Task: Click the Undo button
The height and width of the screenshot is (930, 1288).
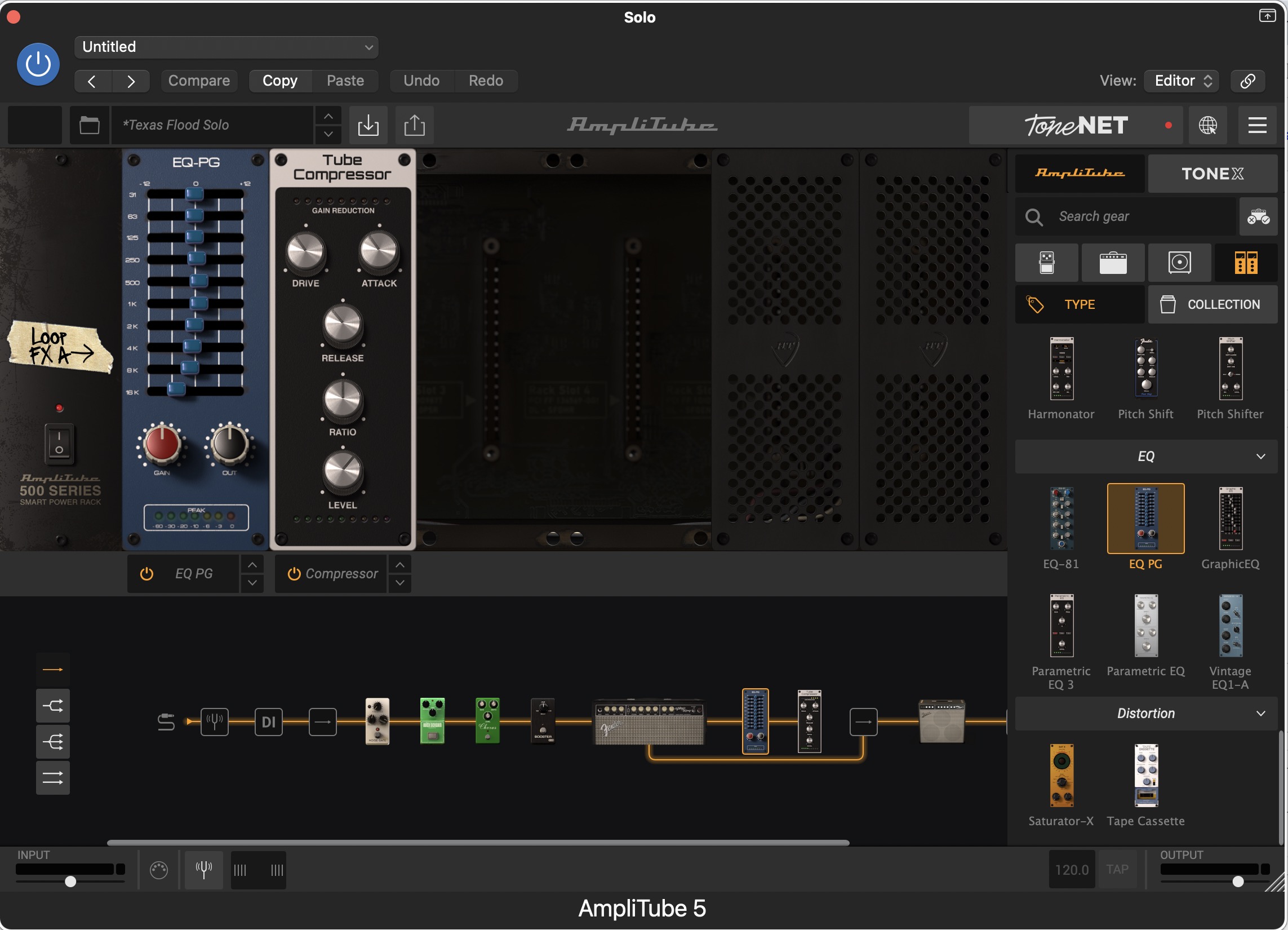Action: point(421,81)
